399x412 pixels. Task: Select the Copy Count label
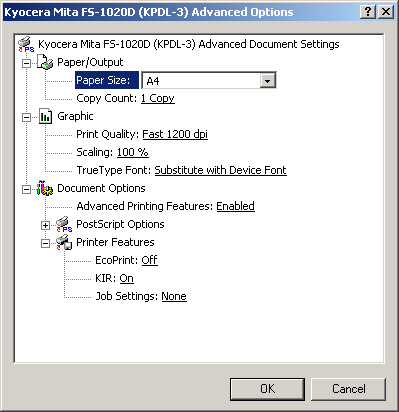tap(106, 98)
